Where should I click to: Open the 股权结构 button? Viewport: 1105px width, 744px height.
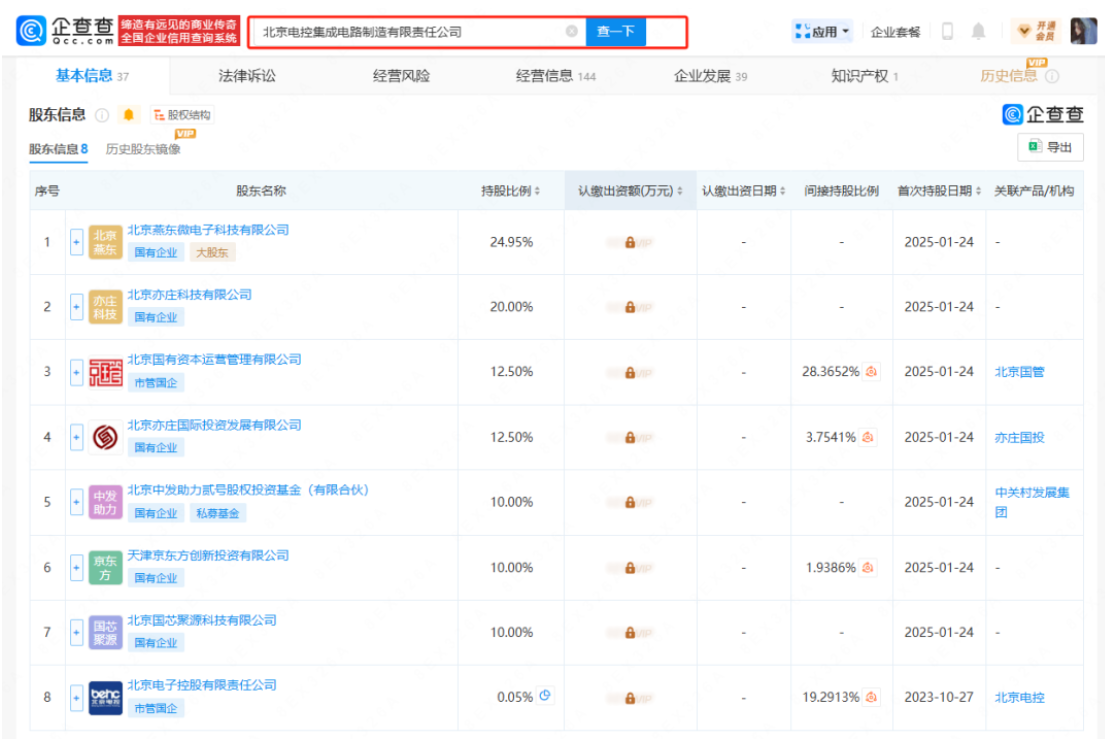[x=182, y=115]
